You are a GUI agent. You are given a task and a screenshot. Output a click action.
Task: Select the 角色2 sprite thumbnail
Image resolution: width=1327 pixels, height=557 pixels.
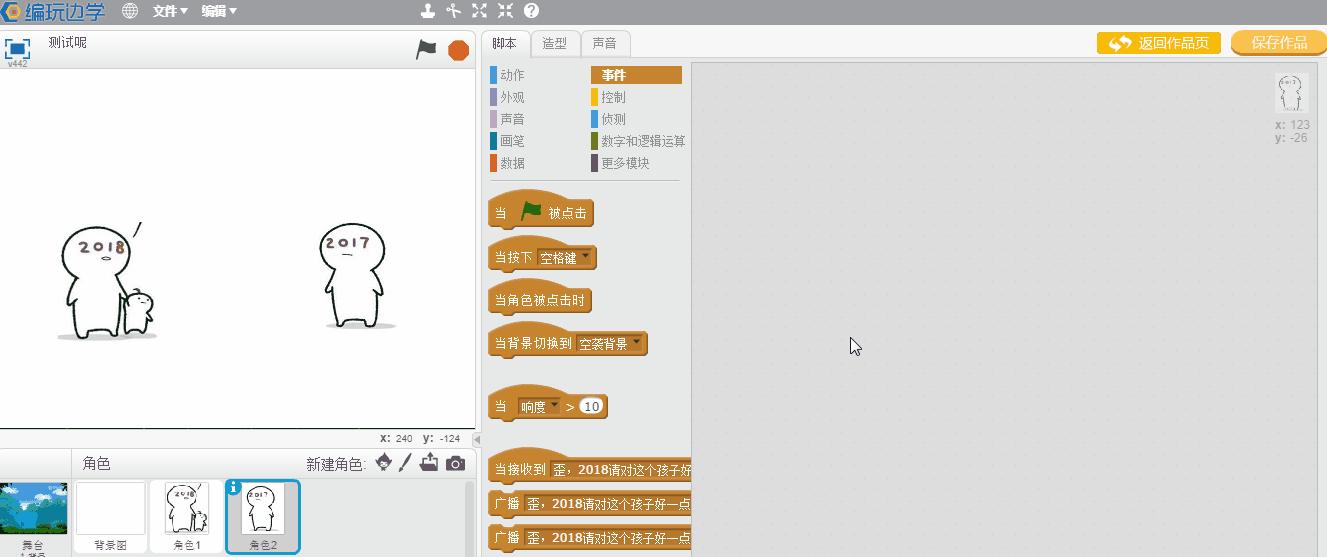point(262,516)
